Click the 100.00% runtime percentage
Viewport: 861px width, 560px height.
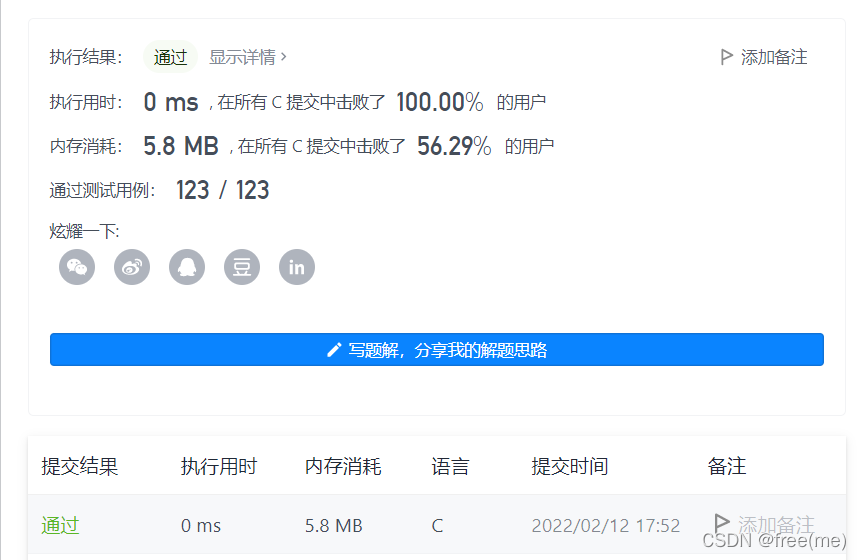pos(440,102)
